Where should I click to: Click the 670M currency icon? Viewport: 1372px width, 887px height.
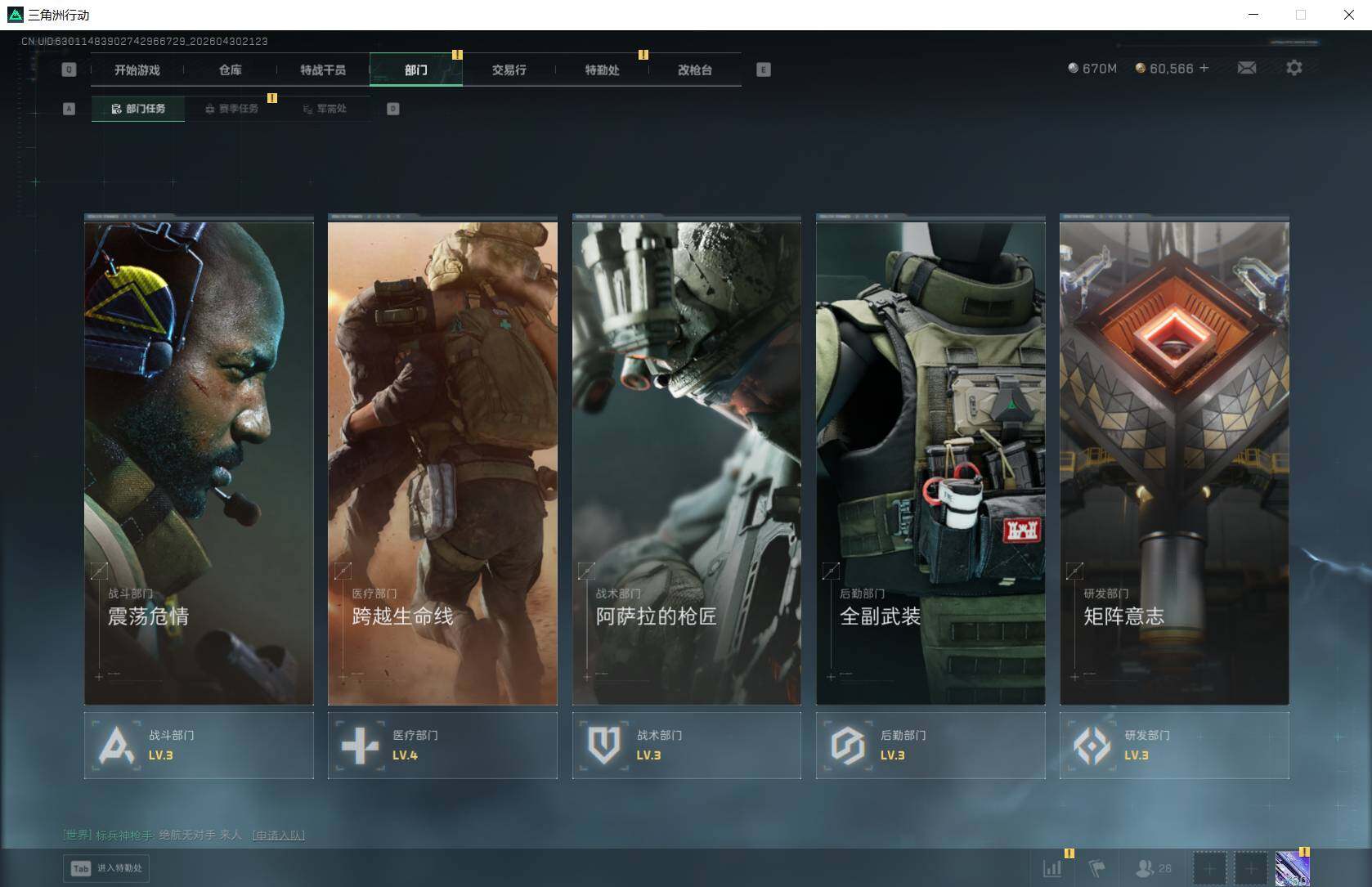click(1073, 68)
